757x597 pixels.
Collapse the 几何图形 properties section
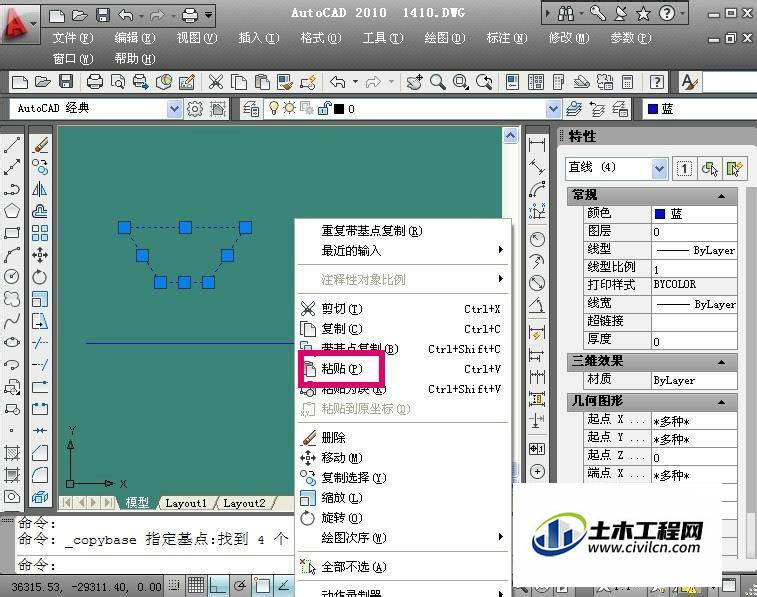pos(721,402)
